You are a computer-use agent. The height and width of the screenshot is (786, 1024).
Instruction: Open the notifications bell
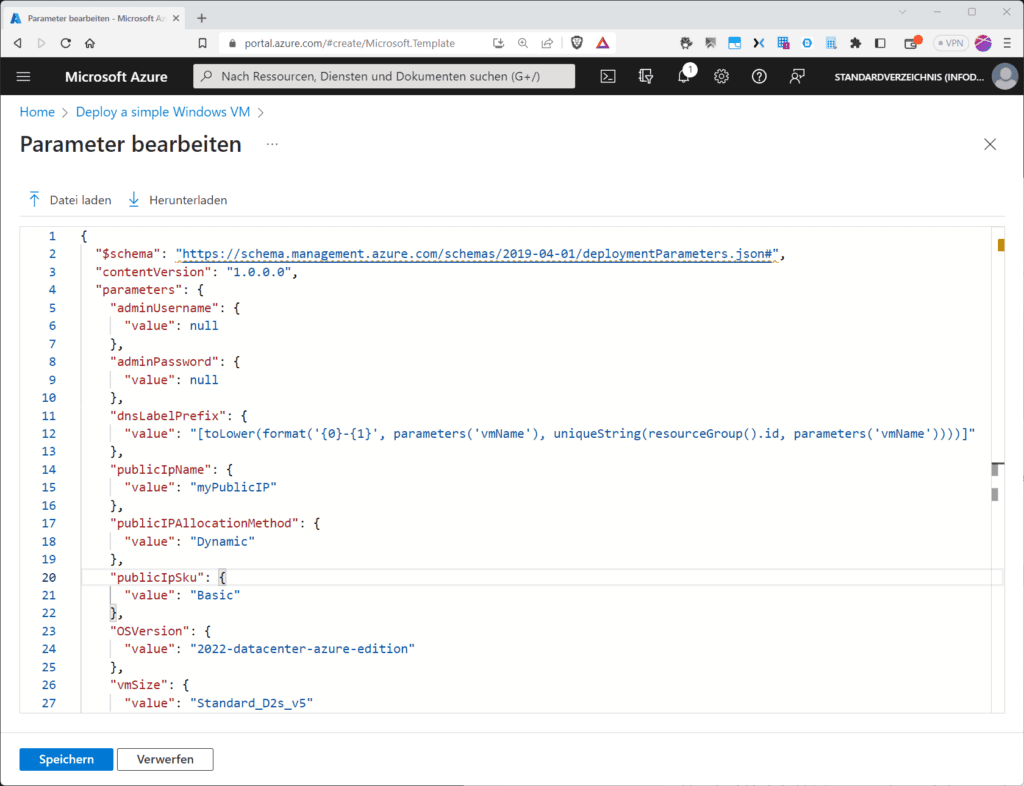coord(684,76)
